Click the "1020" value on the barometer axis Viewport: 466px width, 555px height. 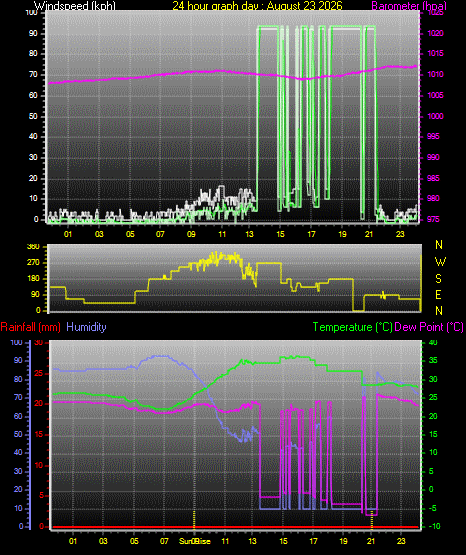point(435,33)
